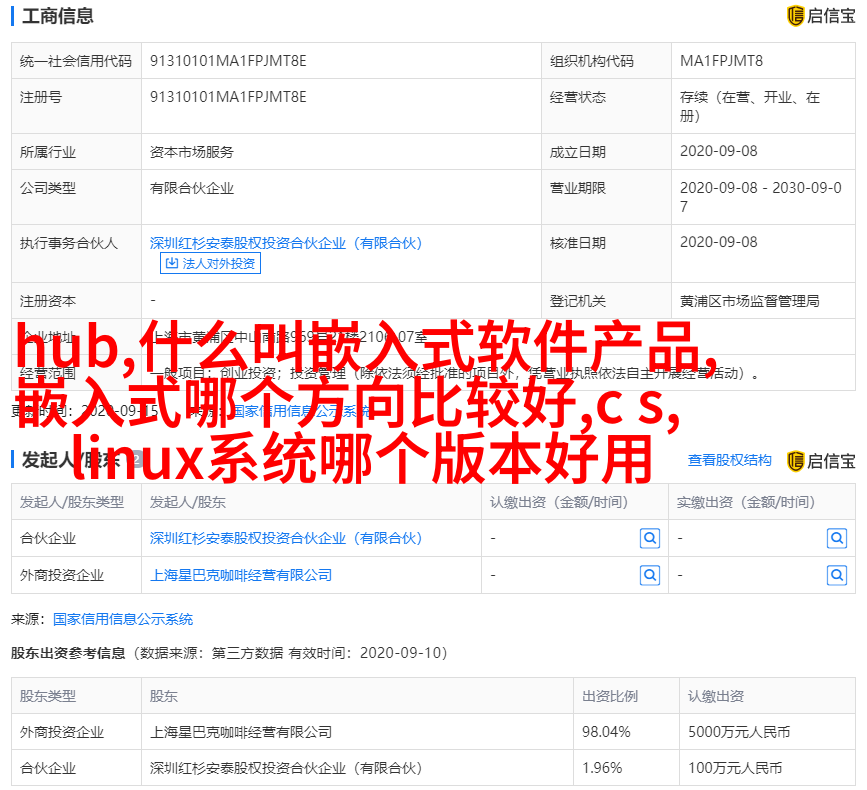Click the 组织机构代码 value MA1FPJMT8

pyautogui.click(x=721, y=61)
